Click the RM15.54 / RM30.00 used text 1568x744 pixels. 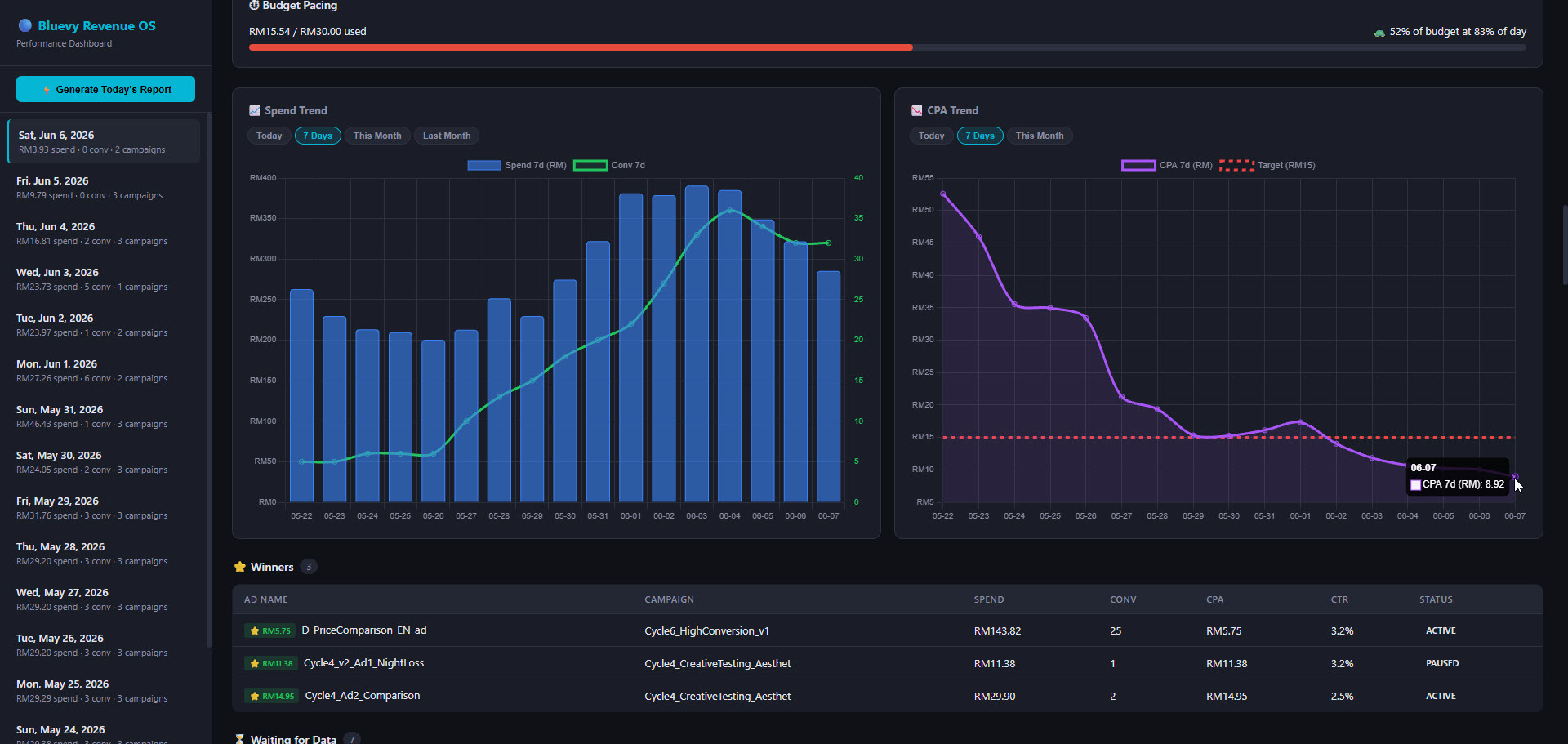point(307,32)
